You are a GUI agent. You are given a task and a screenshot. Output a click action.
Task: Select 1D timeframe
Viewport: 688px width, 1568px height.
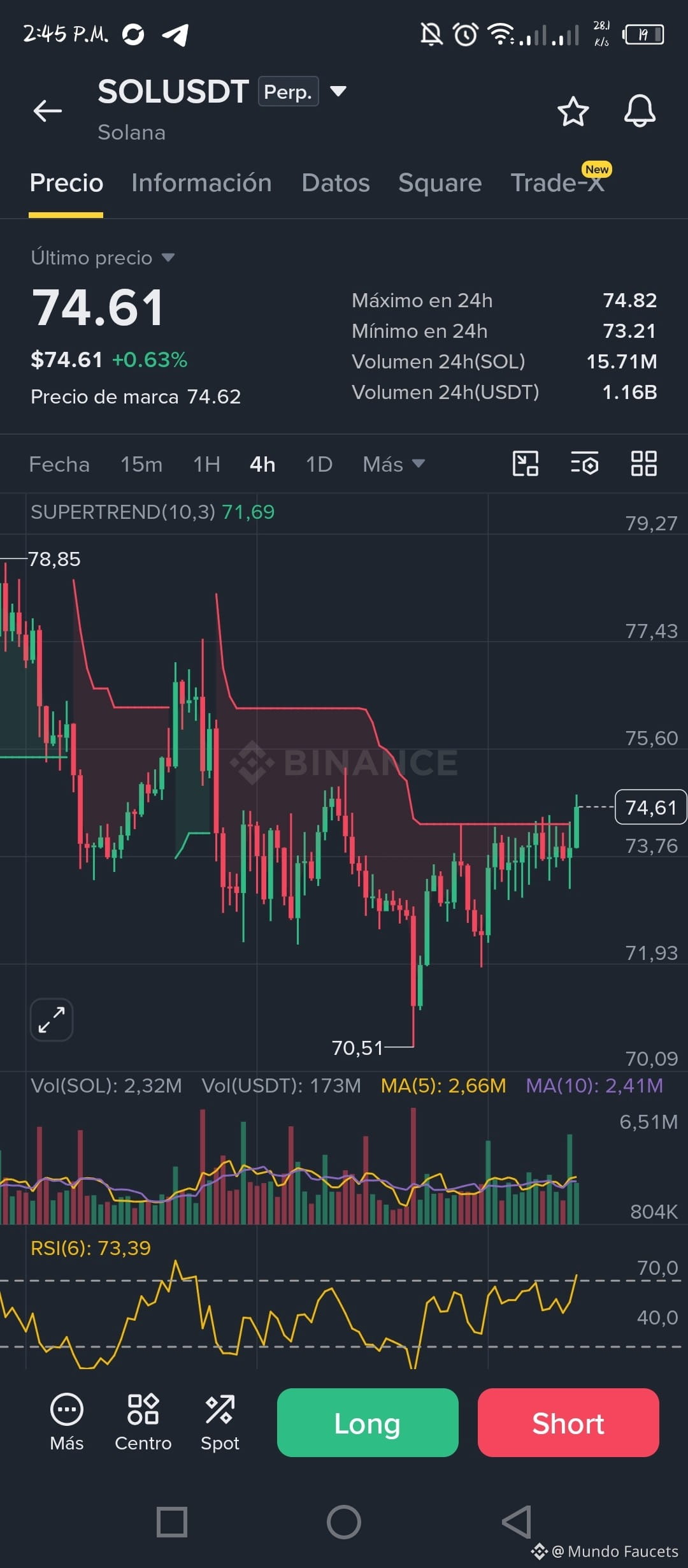tap(319, 464)
